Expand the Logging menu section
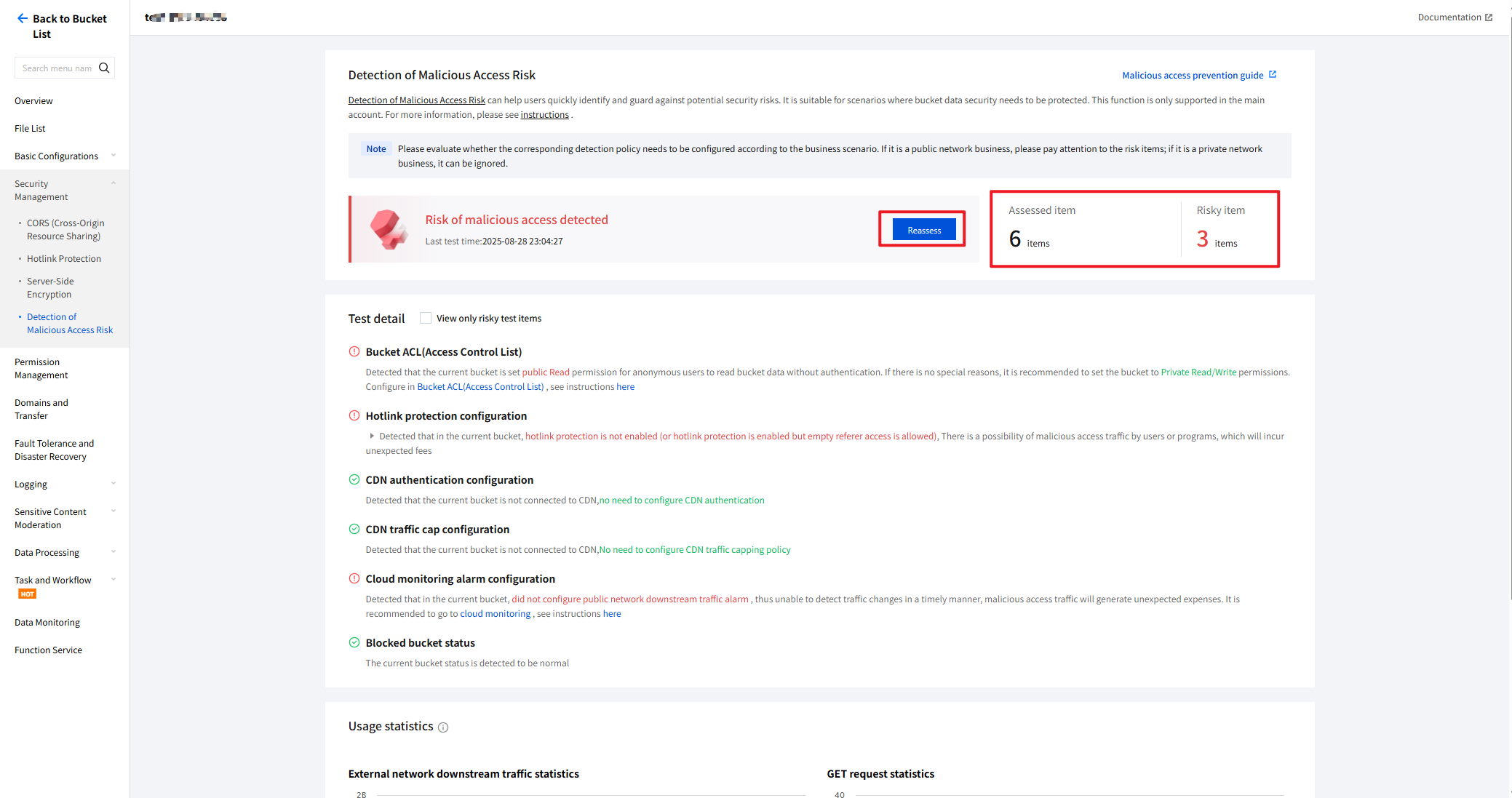1512x798 pixels. pyautogui.click(x=114, y=484)
